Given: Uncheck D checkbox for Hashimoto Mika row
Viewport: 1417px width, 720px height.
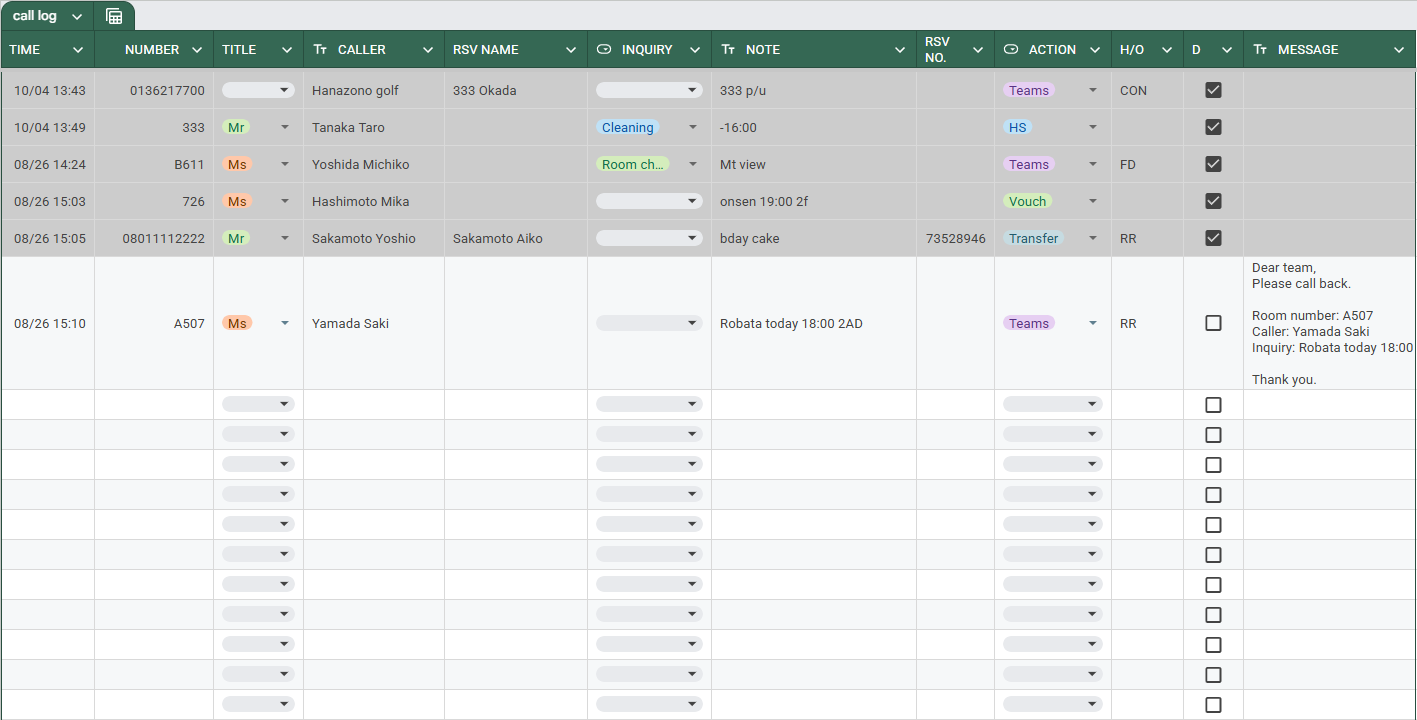Looking at the screenshot, I should pos(1213,201).
